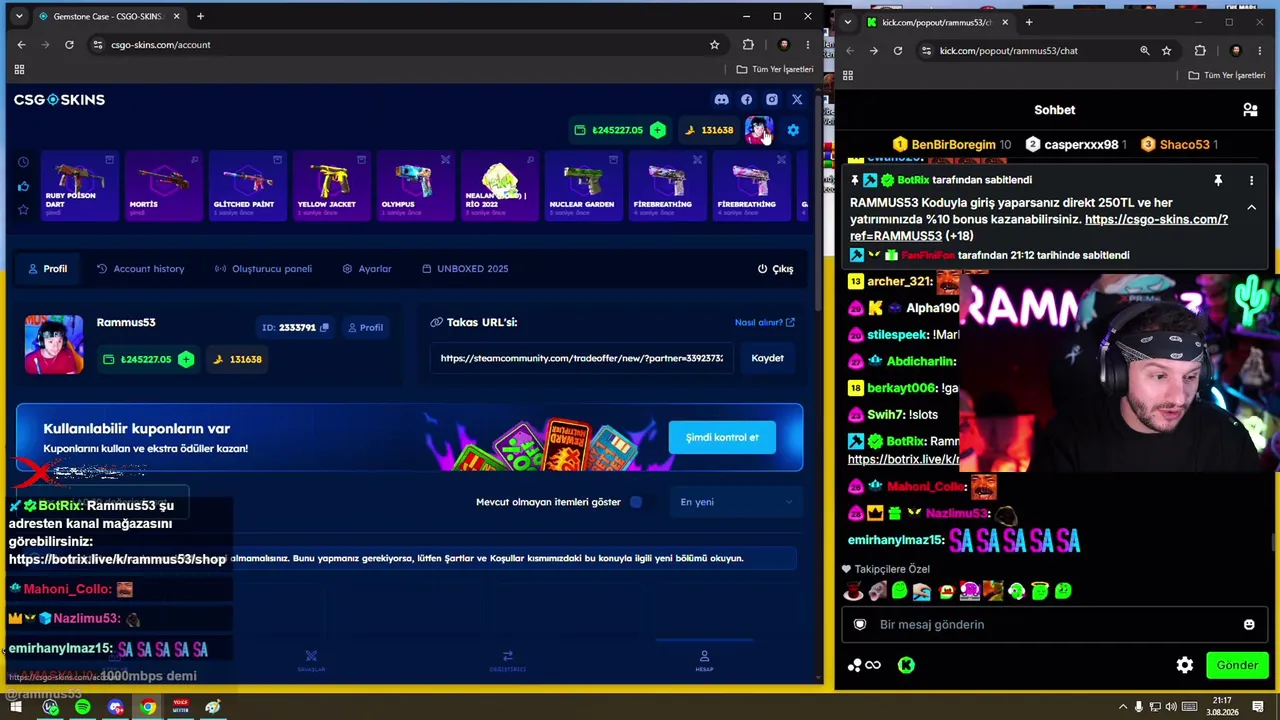Open the Mortis drop card
1280x720 pixels.
pyautogui.click(x=164, y=186)
